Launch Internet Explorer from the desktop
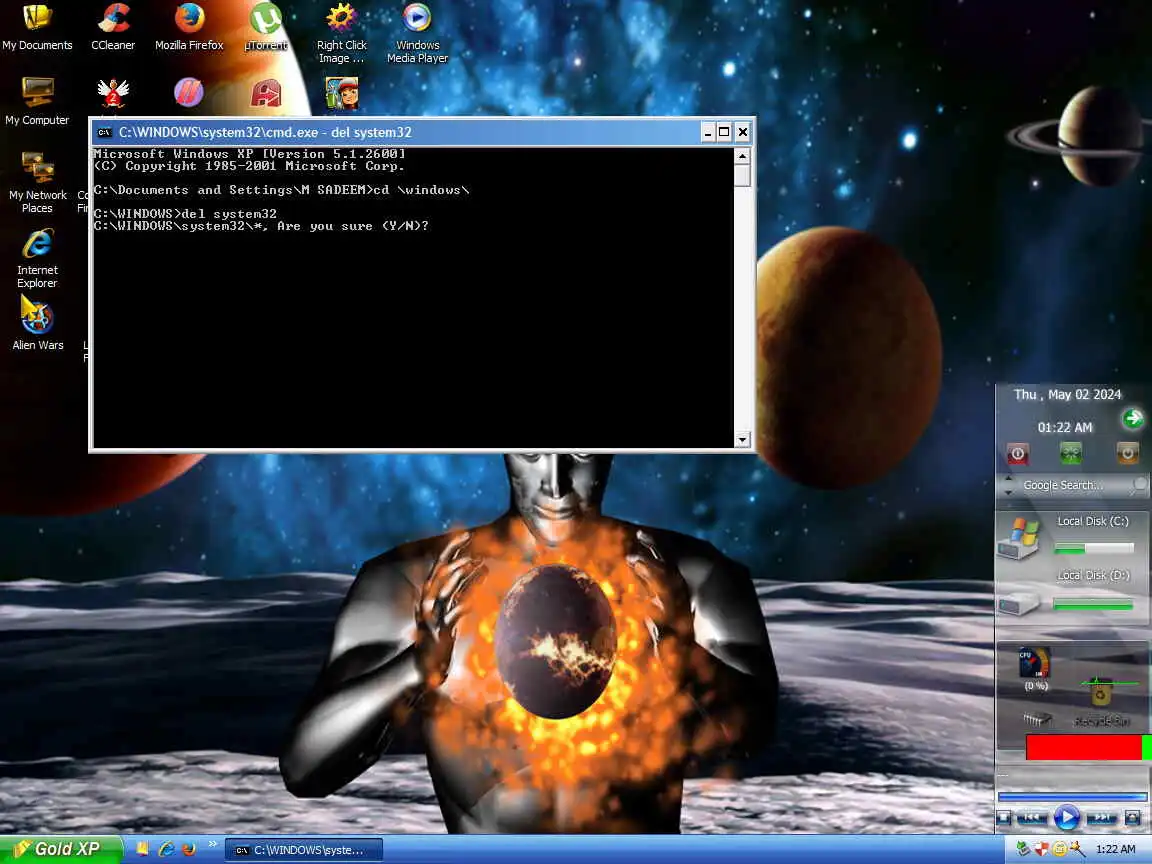The width and height of the screenshot is (1152, 864). [x=37, y=258]
